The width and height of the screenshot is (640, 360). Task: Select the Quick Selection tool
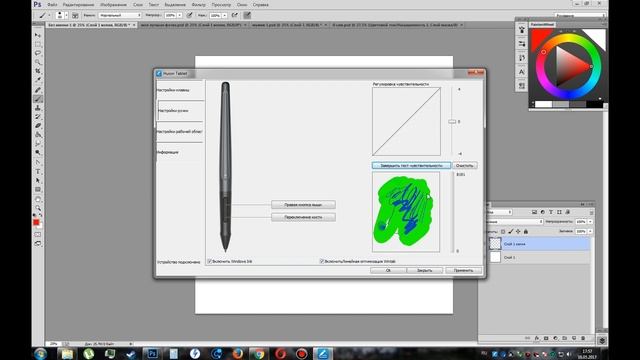[x=38, y=62]
